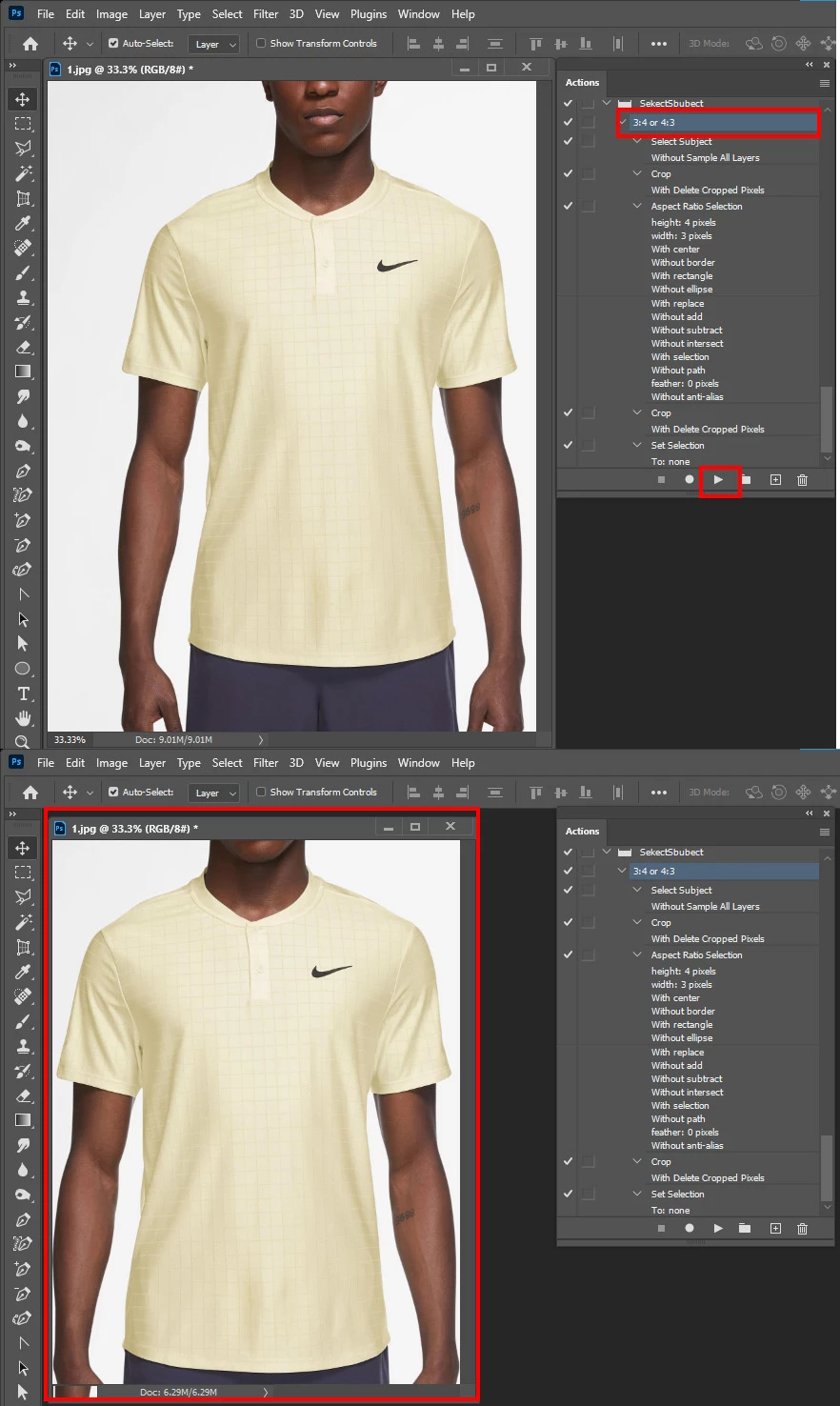Select the Smudge tool in upper window
The image size is (840, 1406).
point(23,396)
